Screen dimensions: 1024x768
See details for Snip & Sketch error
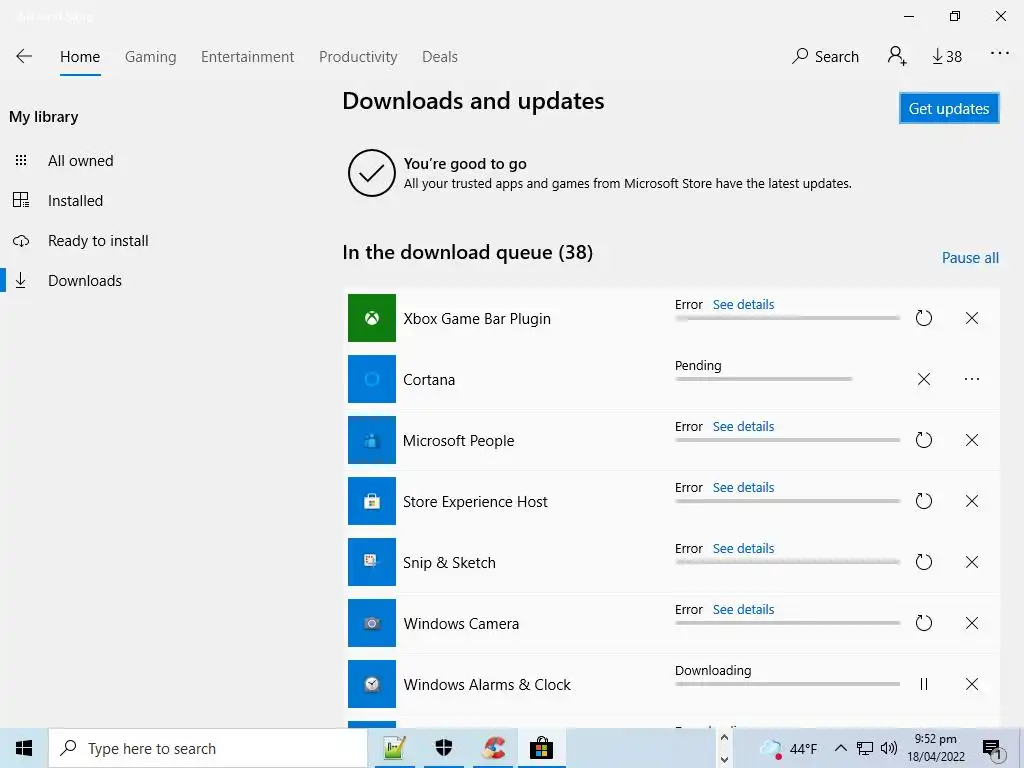pos(743,549)
